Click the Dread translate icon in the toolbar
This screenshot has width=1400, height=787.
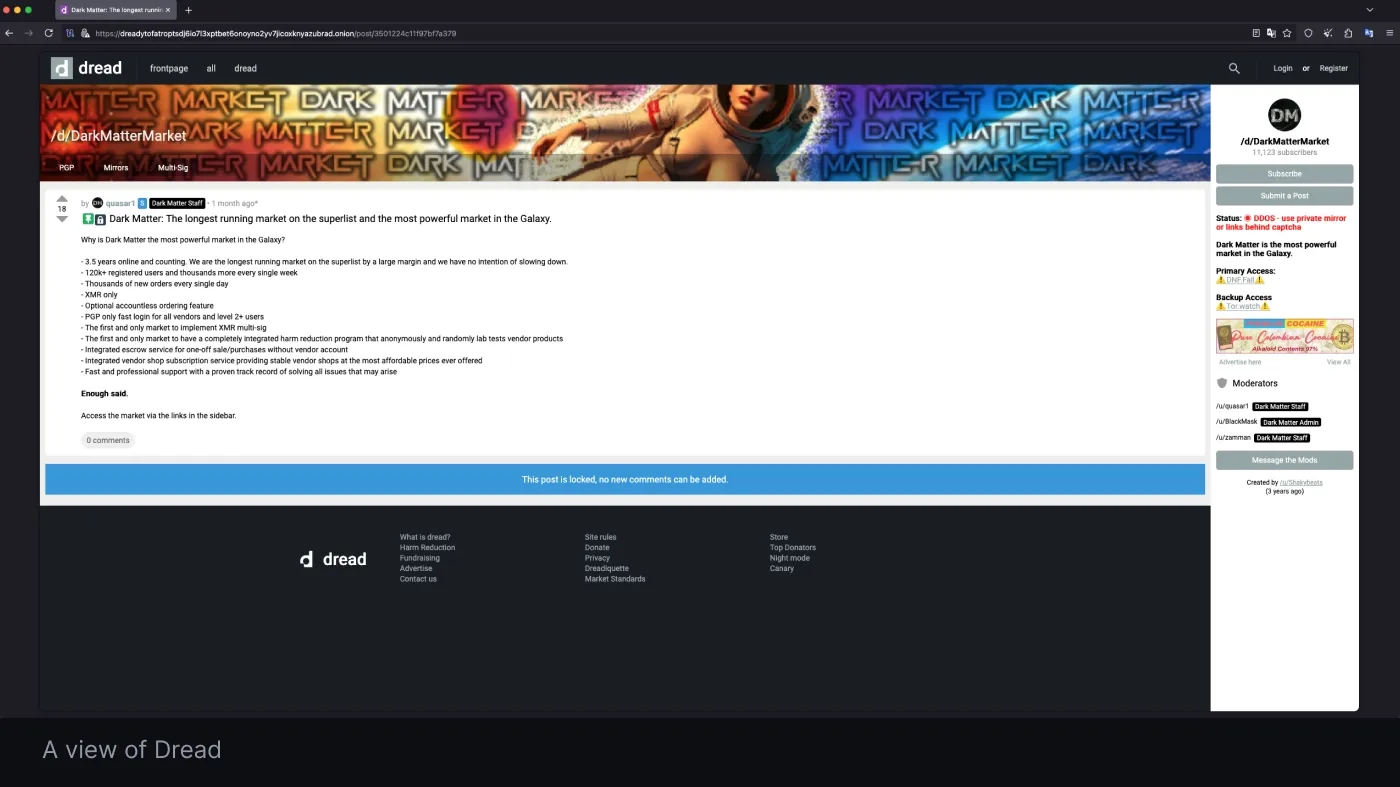1367,33
